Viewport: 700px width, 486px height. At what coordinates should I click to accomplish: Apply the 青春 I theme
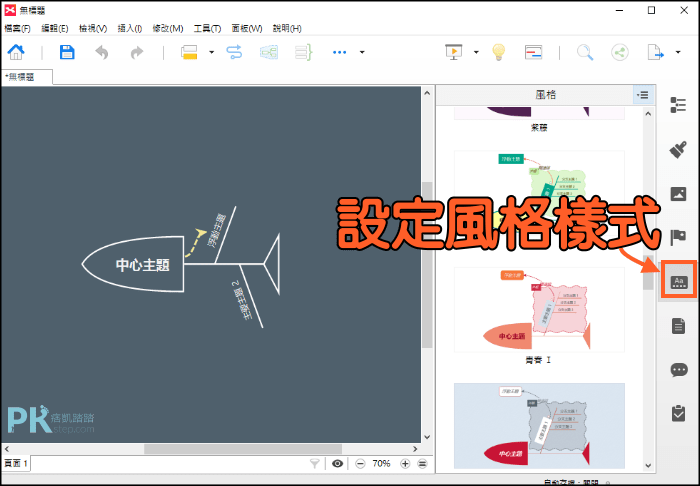(x=539, y=309)
